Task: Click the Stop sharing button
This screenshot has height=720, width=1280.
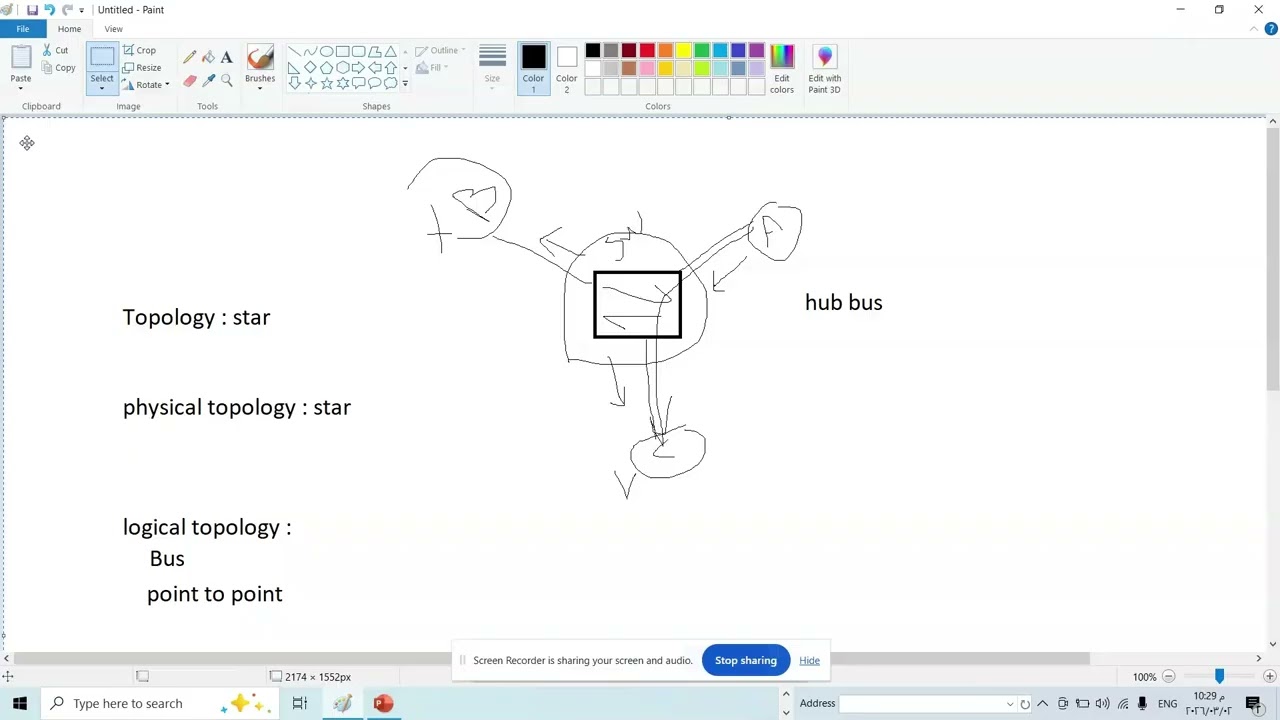Action: click(745, 660)
